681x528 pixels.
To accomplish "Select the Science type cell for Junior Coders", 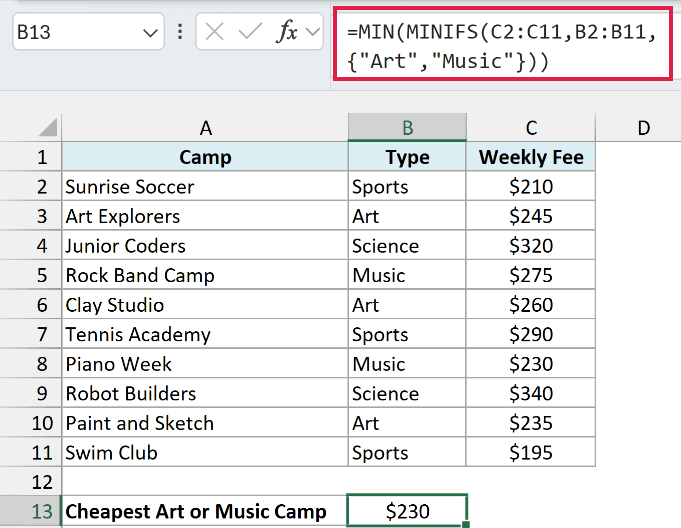I will tap(407, 245).
